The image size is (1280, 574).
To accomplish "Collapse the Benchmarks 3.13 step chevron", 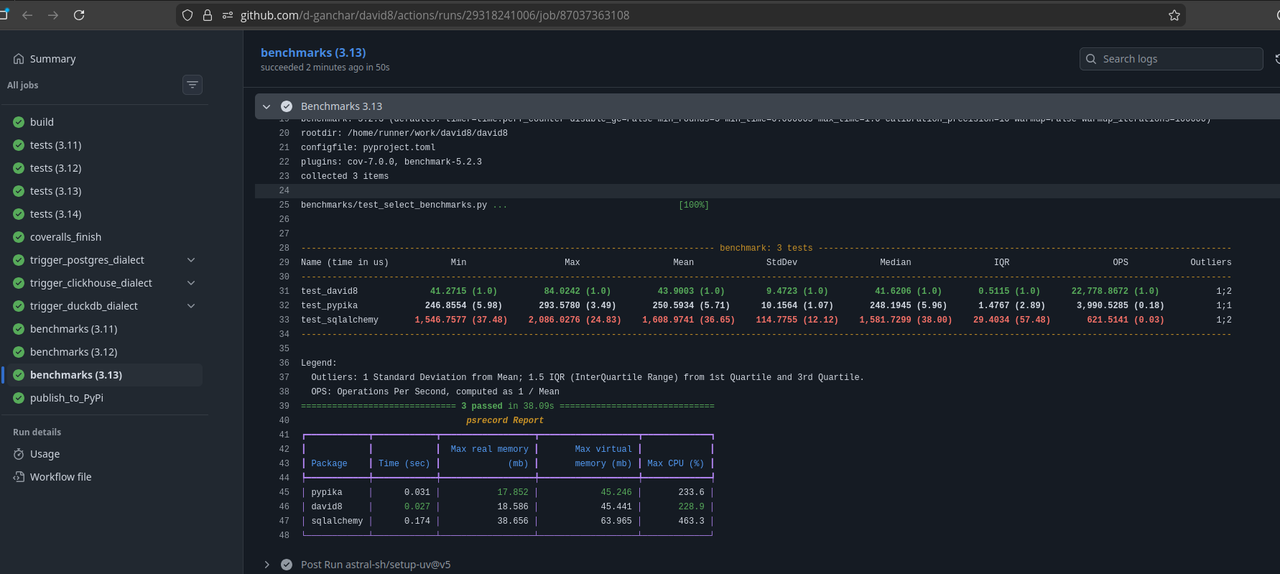I will pyautogui.click(x=267, y=106).
